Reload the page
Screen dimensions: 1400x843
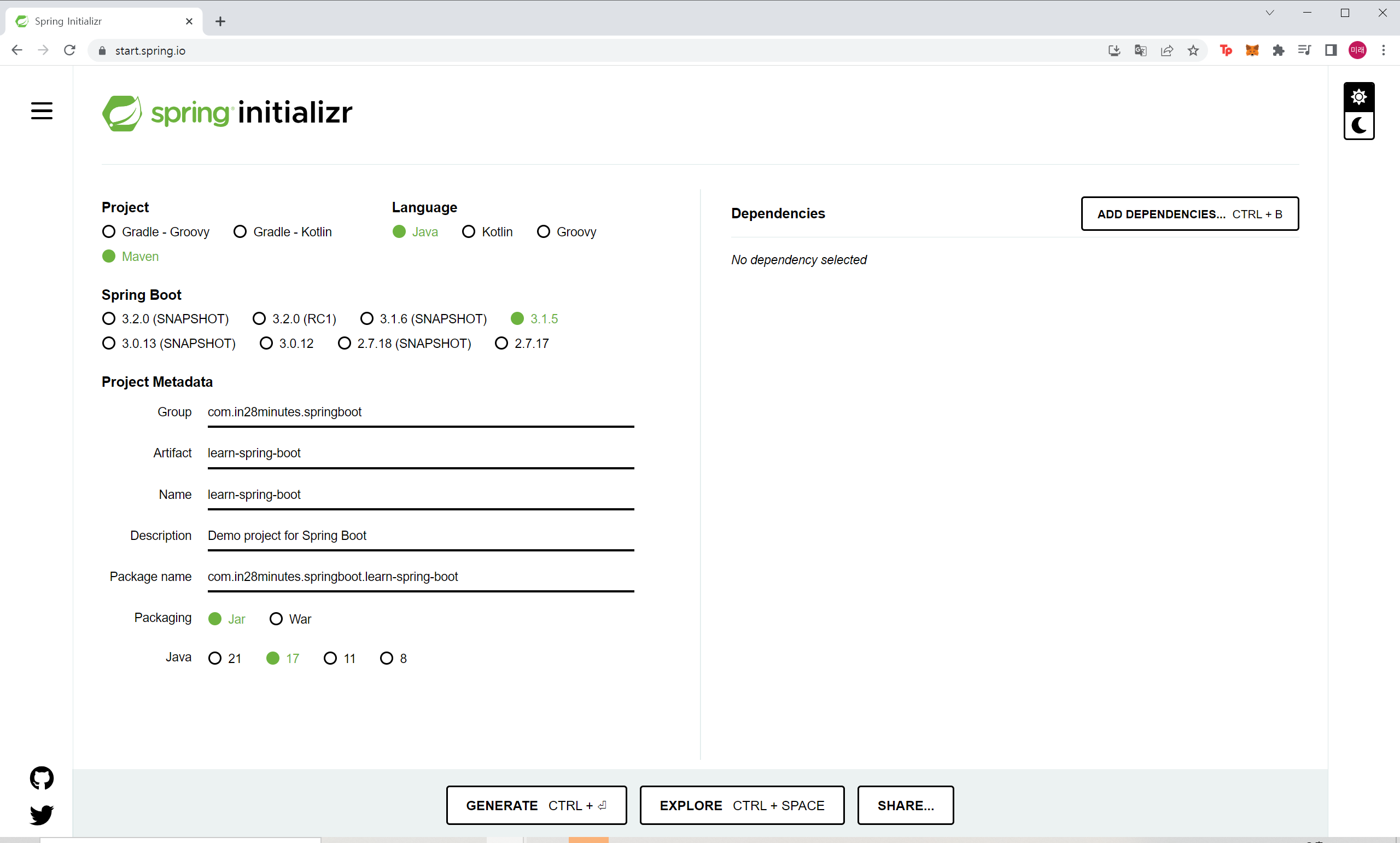click(70, 50)
